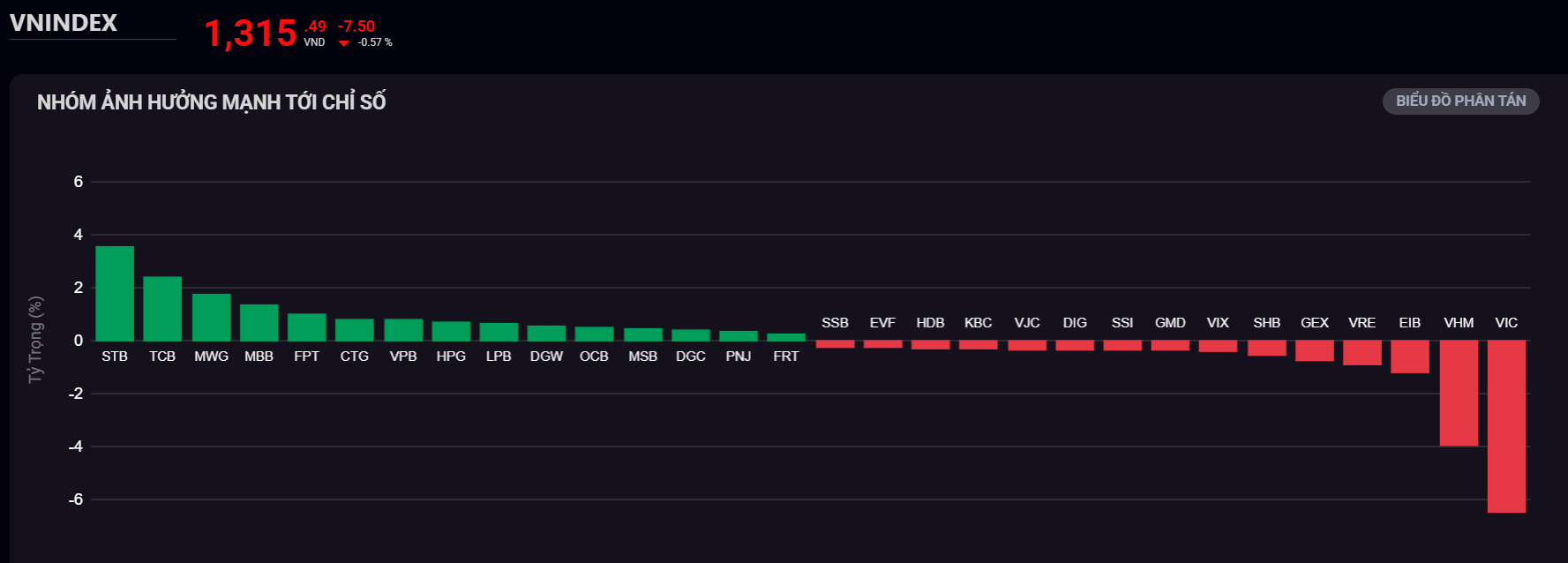The width and height of the screenshot is (1568, 563).
Task: Click the green MWG bar
Action: tap(211, 318)
